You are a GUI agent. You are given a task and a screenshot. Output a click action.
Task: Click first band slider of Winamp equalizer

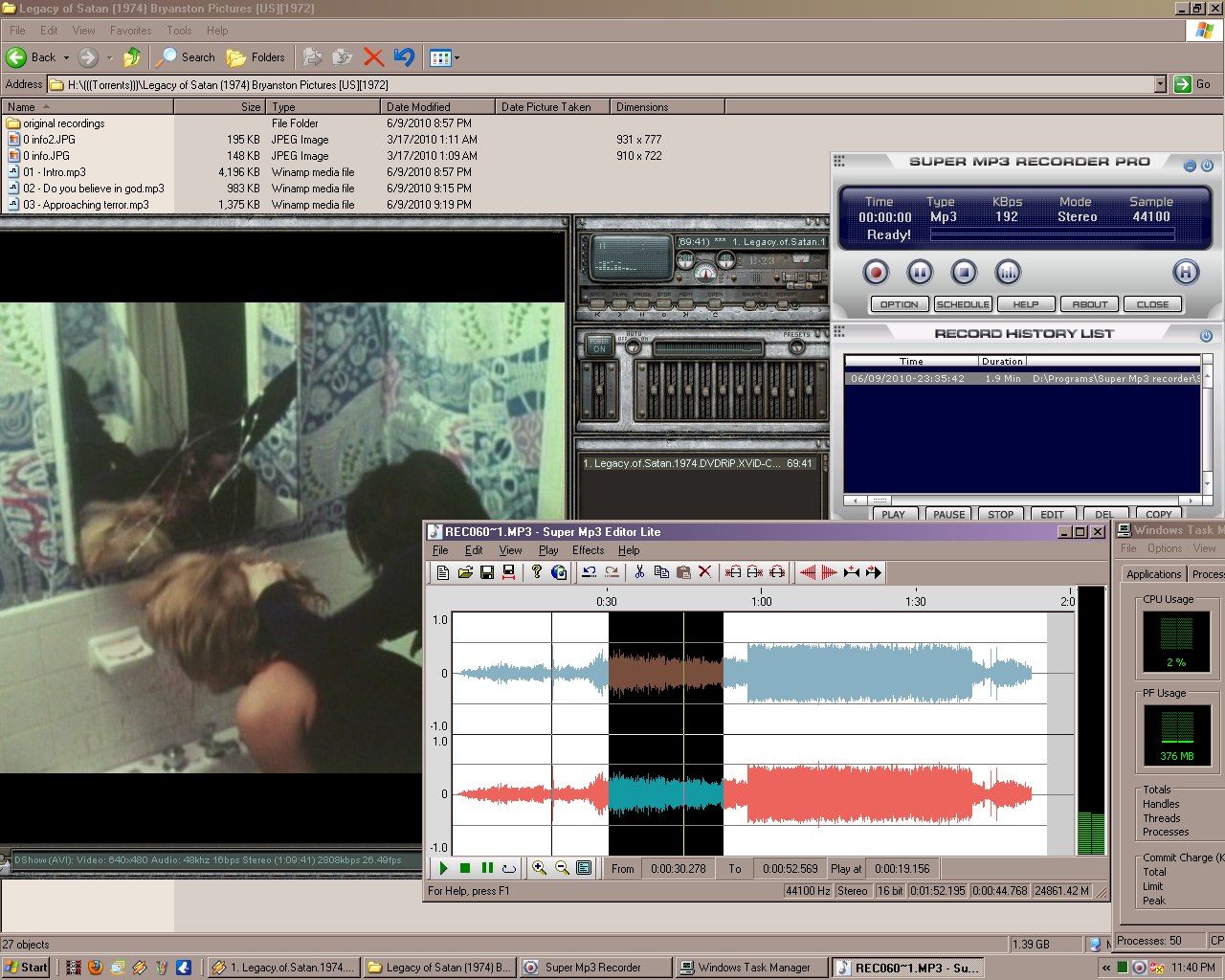coord(654,390)
